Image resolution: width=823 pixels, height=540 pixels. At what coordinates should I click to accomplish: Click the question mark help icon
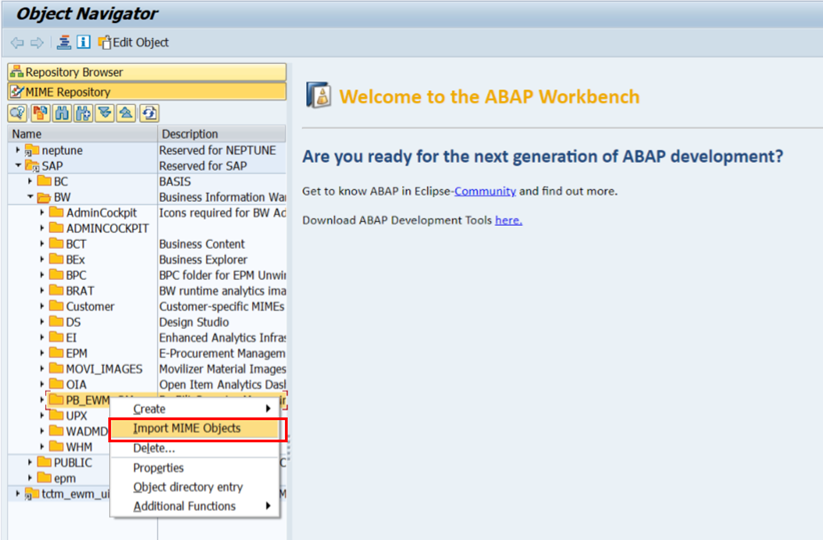pos(17,113)
